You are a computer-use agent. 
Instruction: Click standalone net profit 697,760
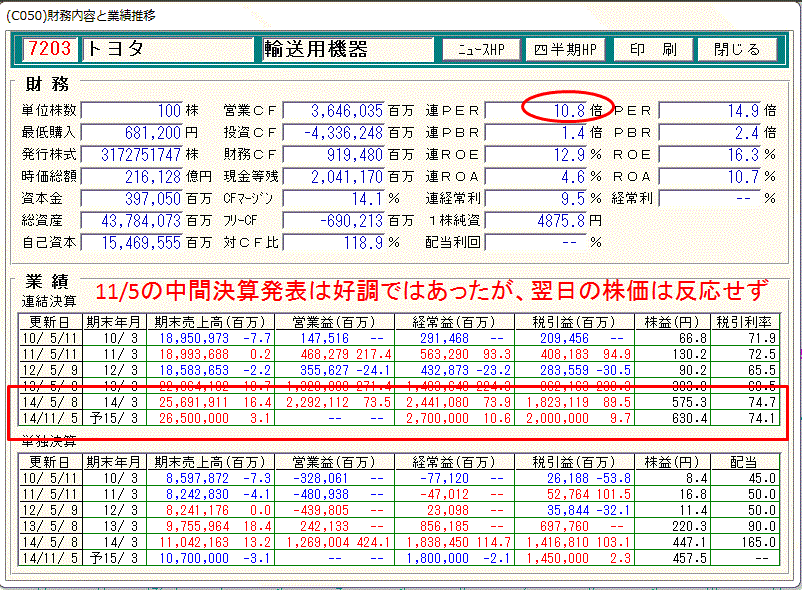[564, 526]
